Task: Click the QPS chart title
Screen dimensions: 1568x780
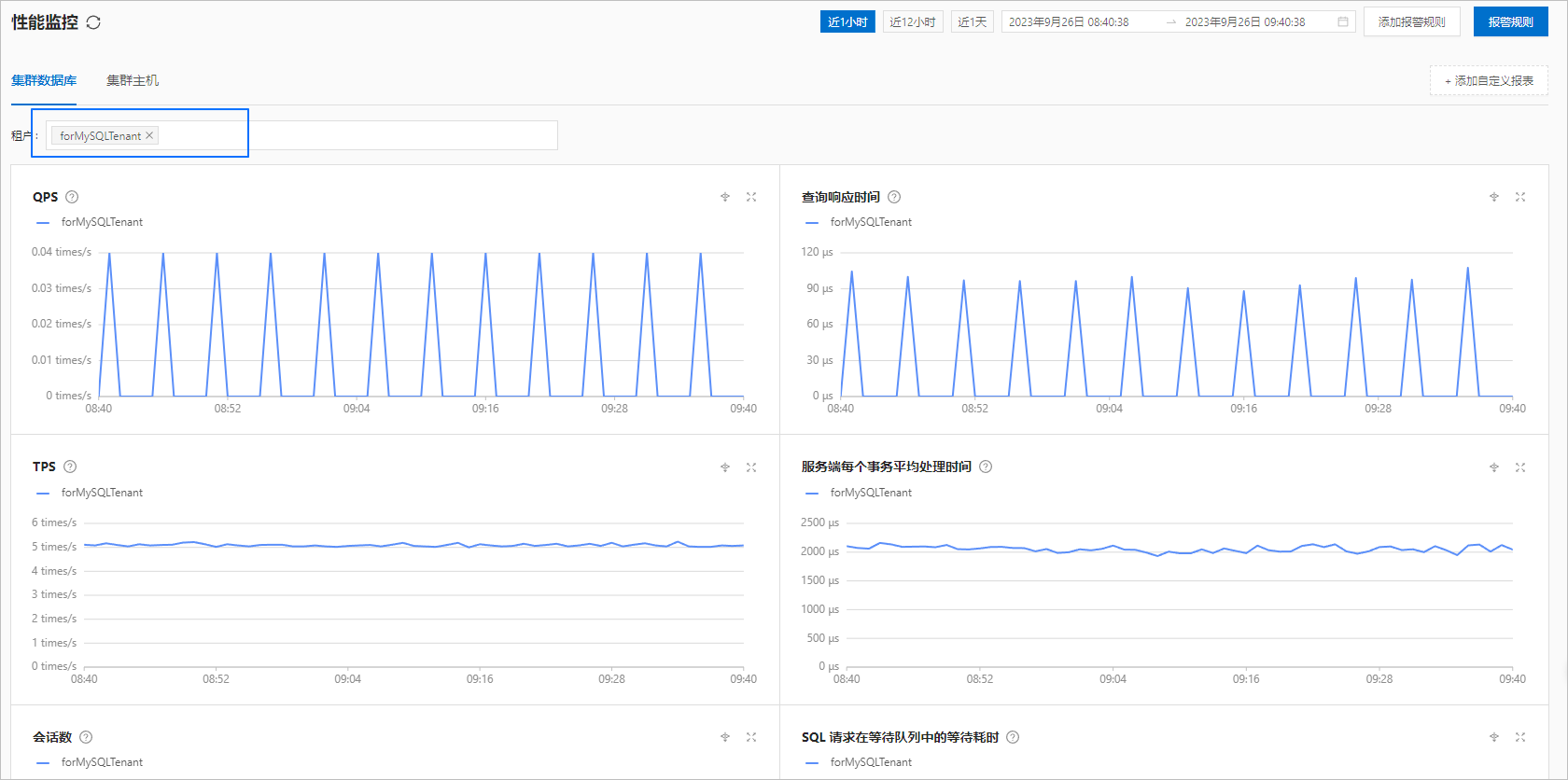Action: pyautogui.click(x=45, y=197)
